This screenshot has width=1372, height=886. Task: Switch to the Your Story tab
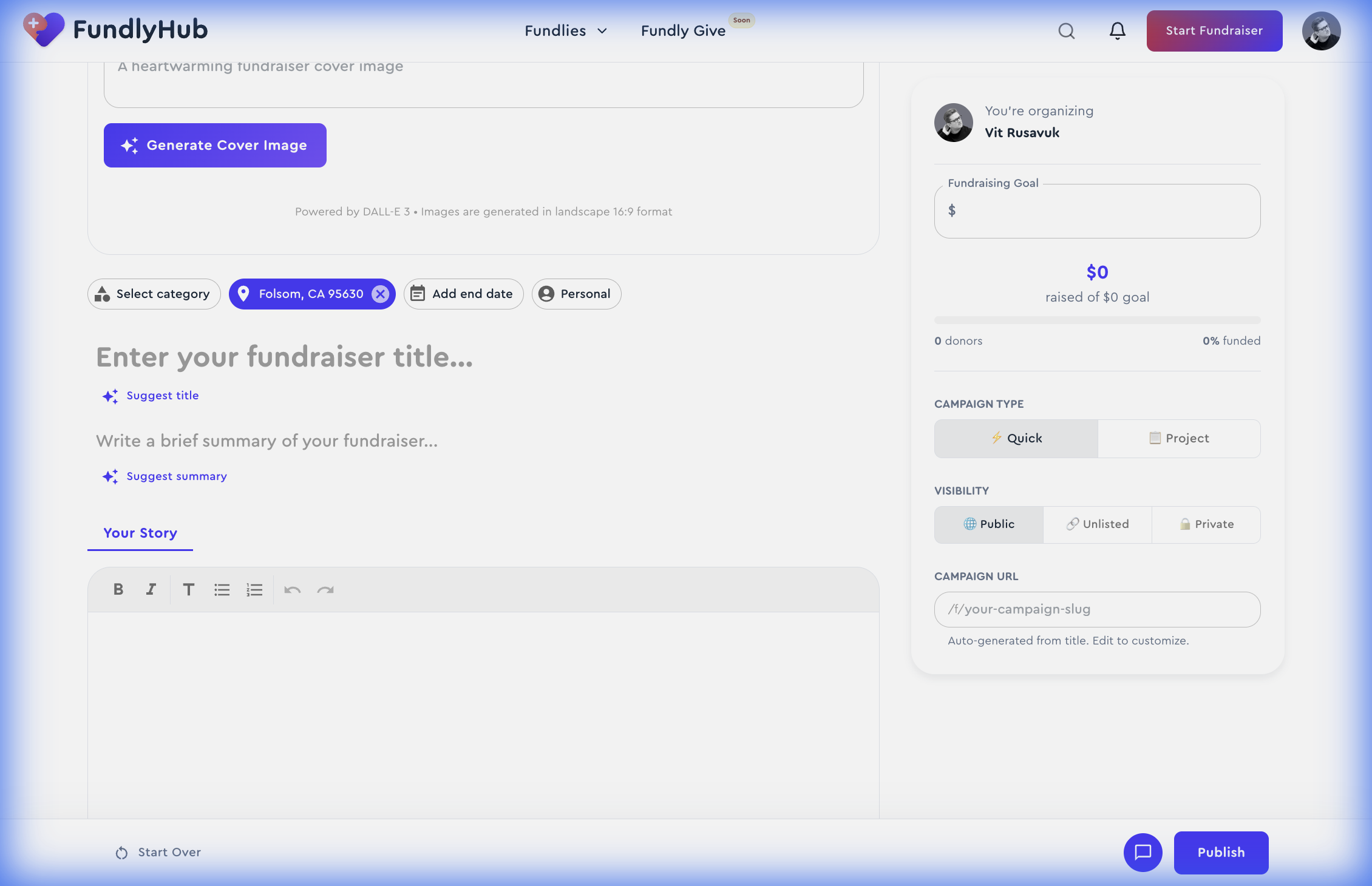[x=140, y=533]
